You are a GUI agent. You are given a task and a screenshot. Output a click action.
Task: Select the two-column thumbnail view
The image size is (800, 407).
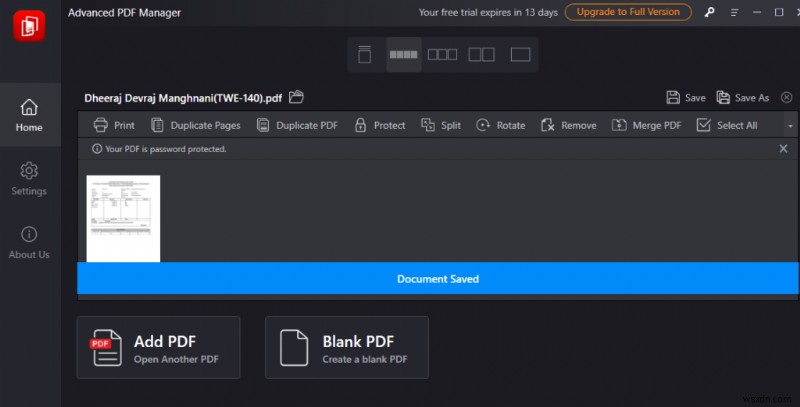tap(481, 54)
